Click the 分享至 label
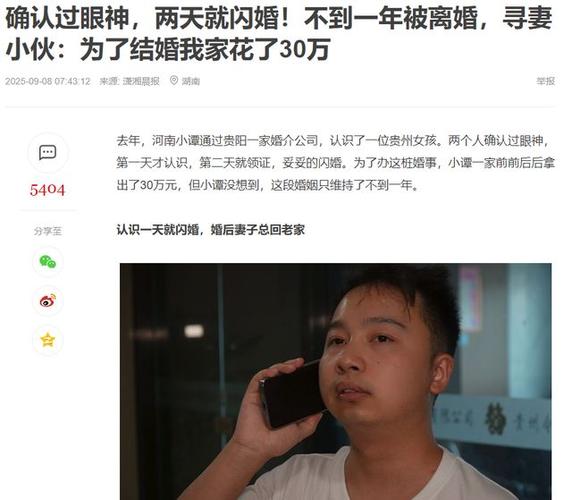 (48, 231)
